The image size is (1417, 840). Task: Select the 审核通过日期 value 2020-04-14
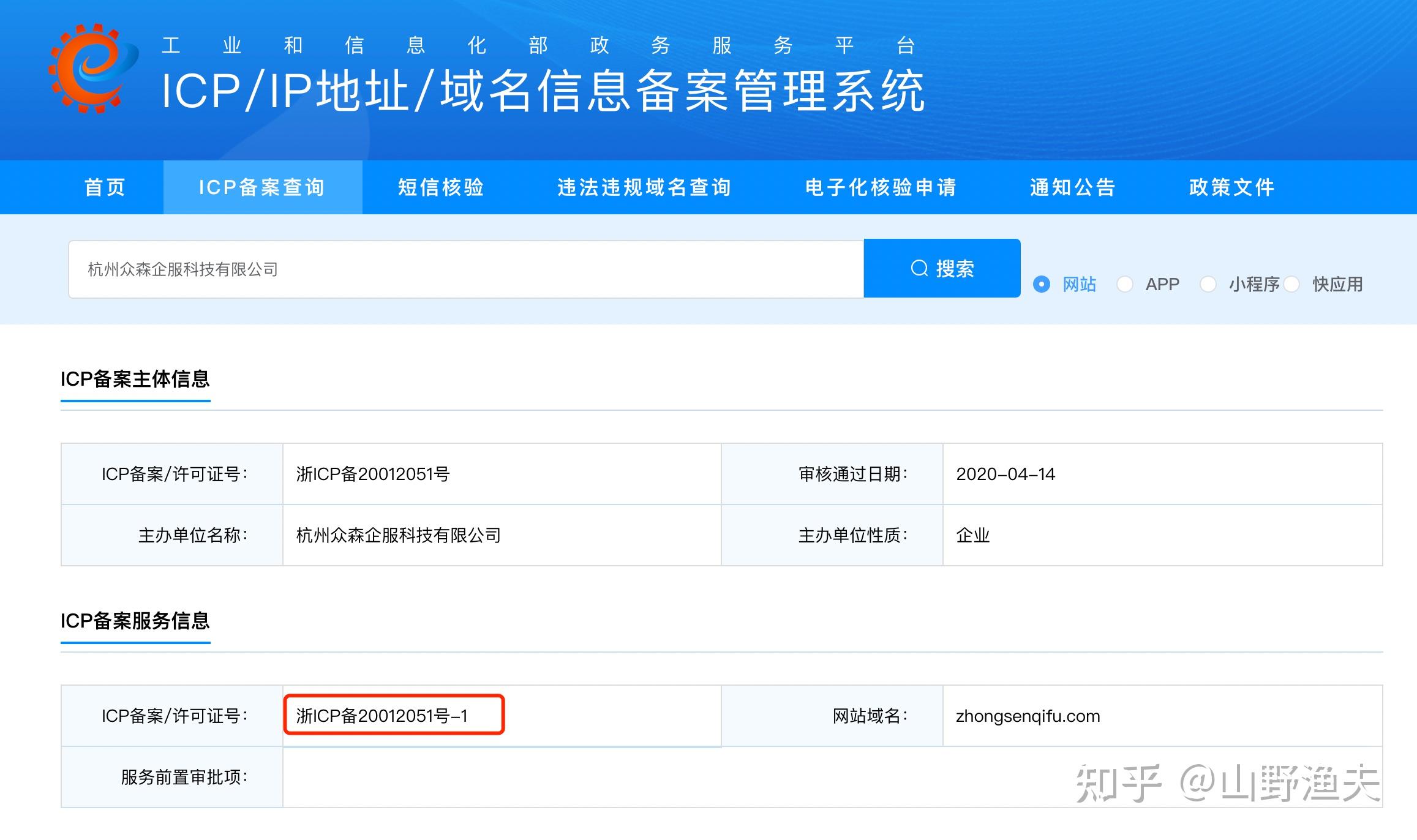point(1006,474)
